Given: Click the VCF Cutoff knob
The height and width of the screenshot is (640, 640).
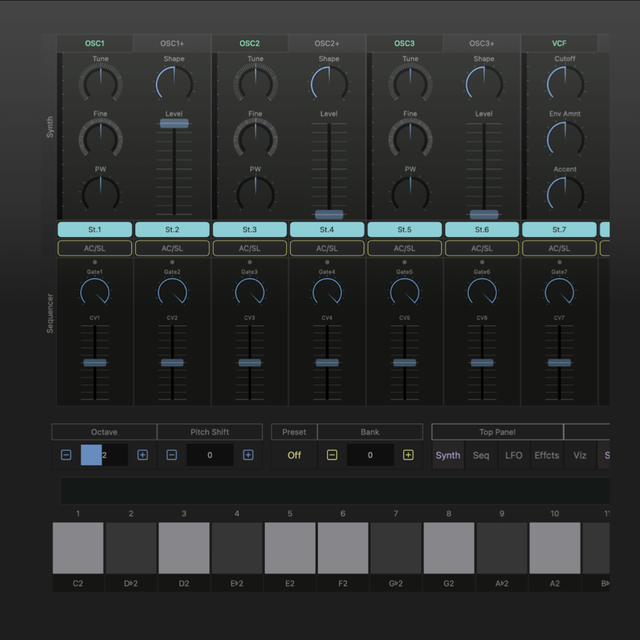Looking at the screenshot, I should [565, 83].
